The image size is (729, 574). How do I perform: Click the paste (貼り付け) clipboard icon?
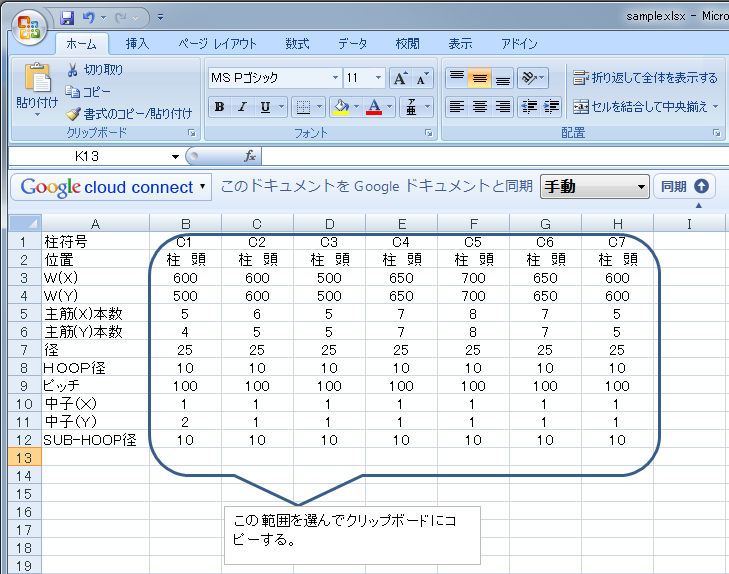click(x=37, y=80)
